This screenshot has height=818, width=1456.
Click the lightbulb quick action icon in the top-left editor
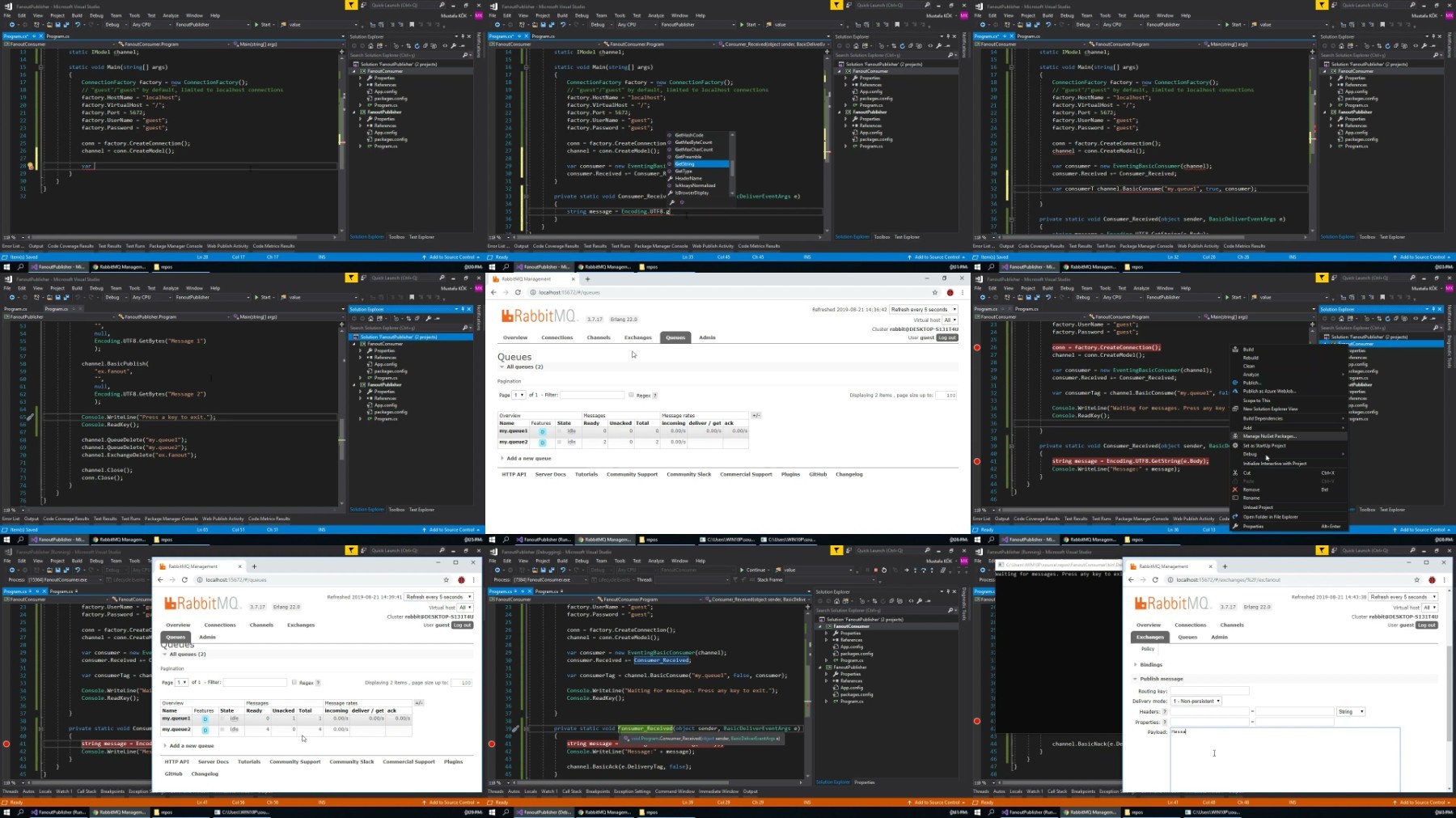30,166
